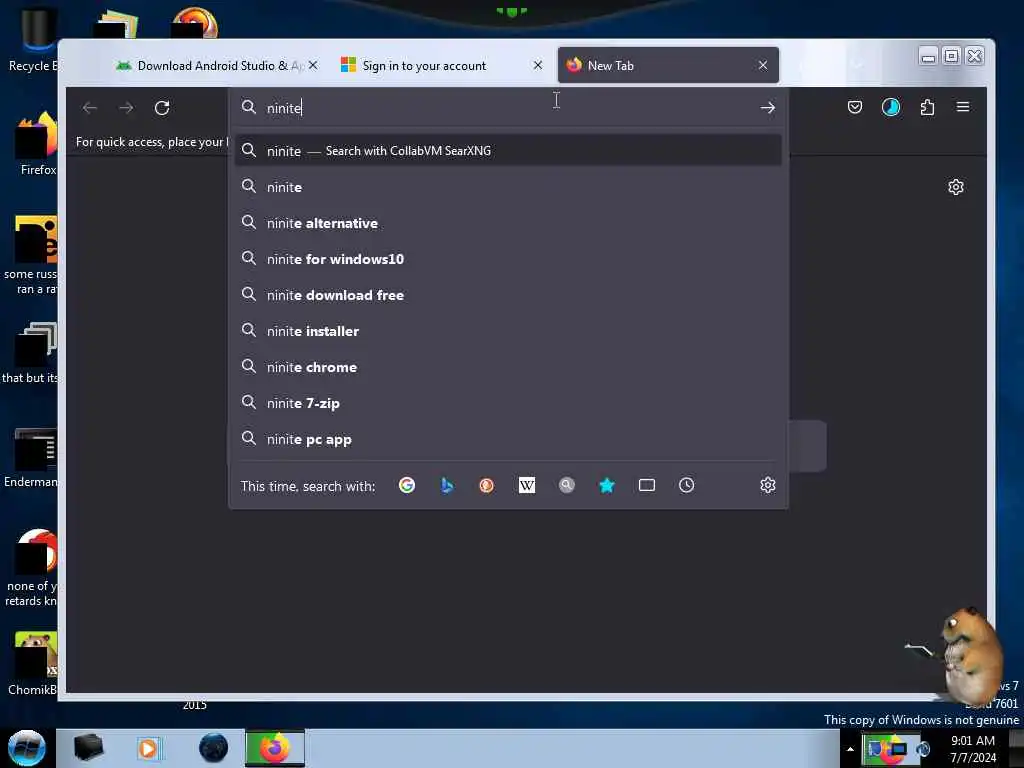Open dark globe taskbar icon
This screenshot has height=768, width=1024.
coord(214,748)
